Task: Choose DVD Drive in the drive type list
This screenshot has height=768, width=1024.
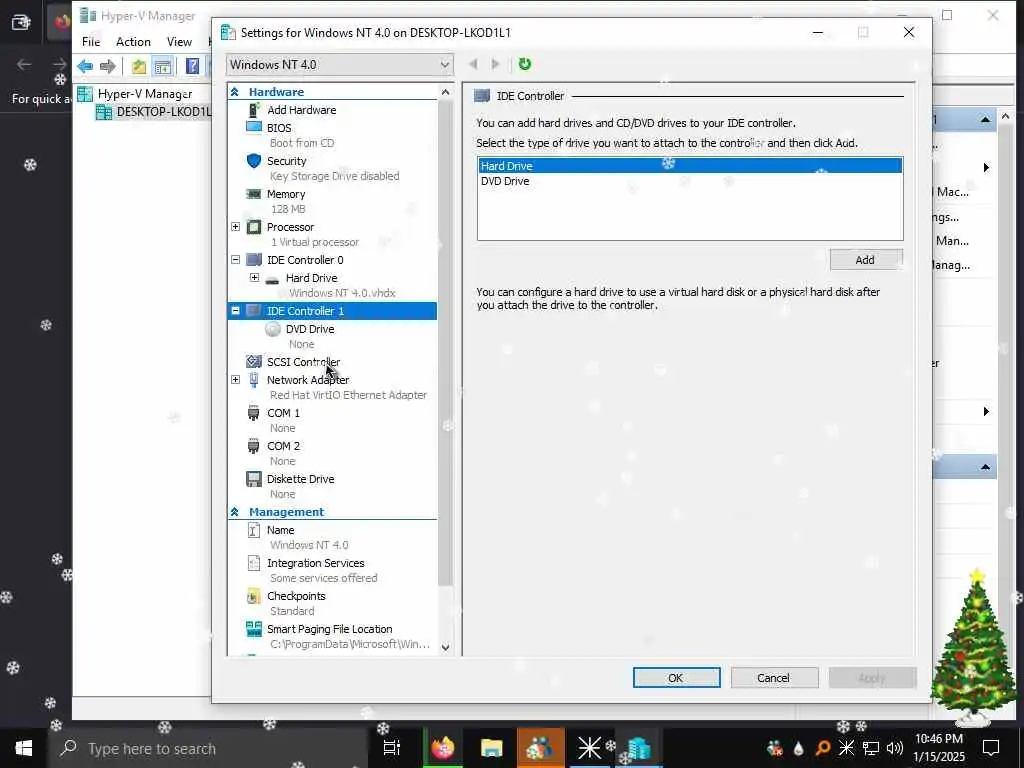Action: (690, 181)
